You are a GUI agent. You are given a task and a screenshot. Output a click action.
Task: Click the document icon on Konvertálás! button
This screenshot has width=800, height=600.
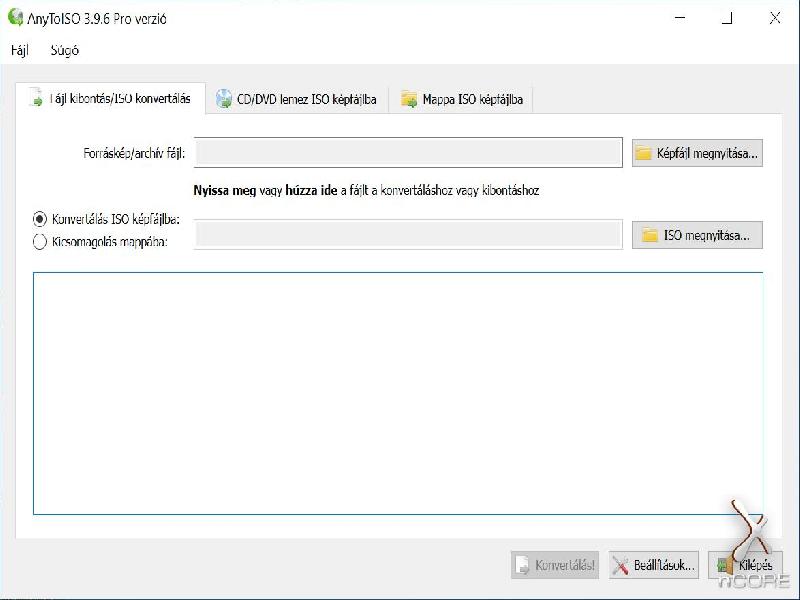tap(522, 565)
